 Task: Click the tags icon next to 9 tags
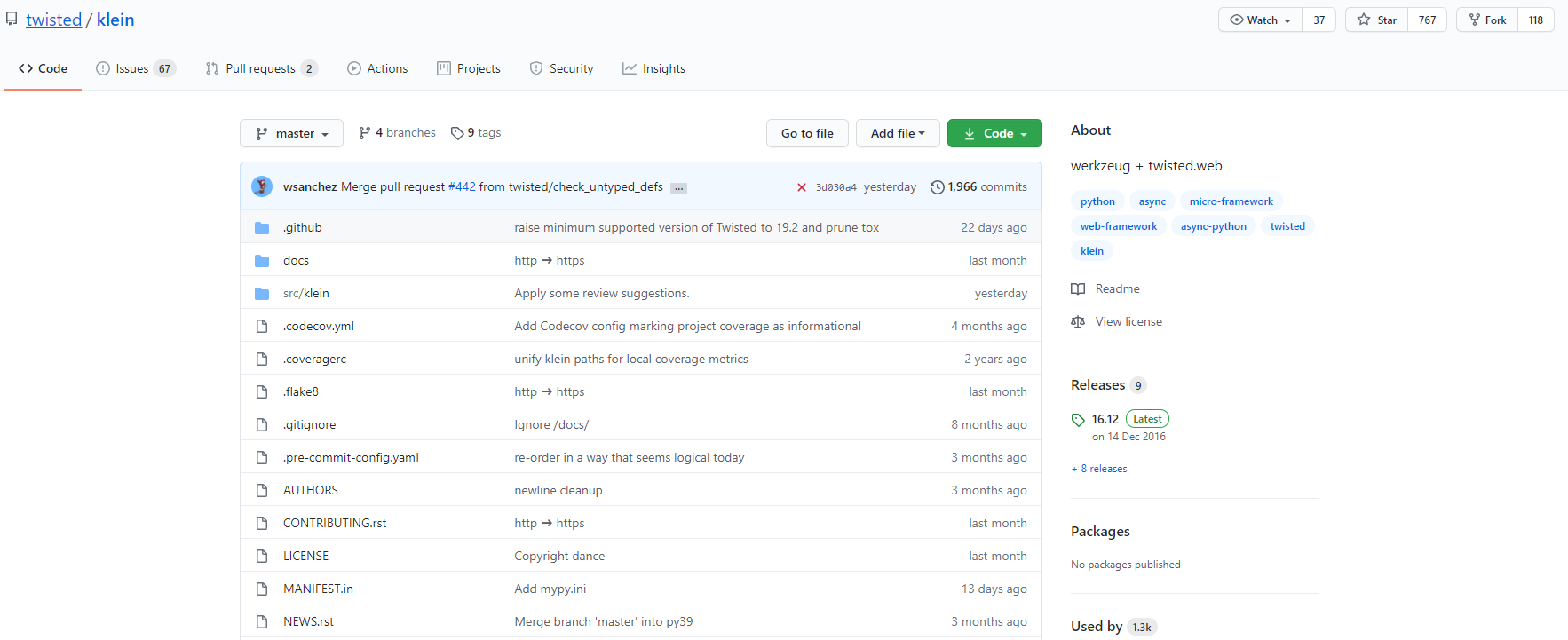click(457, 133)
